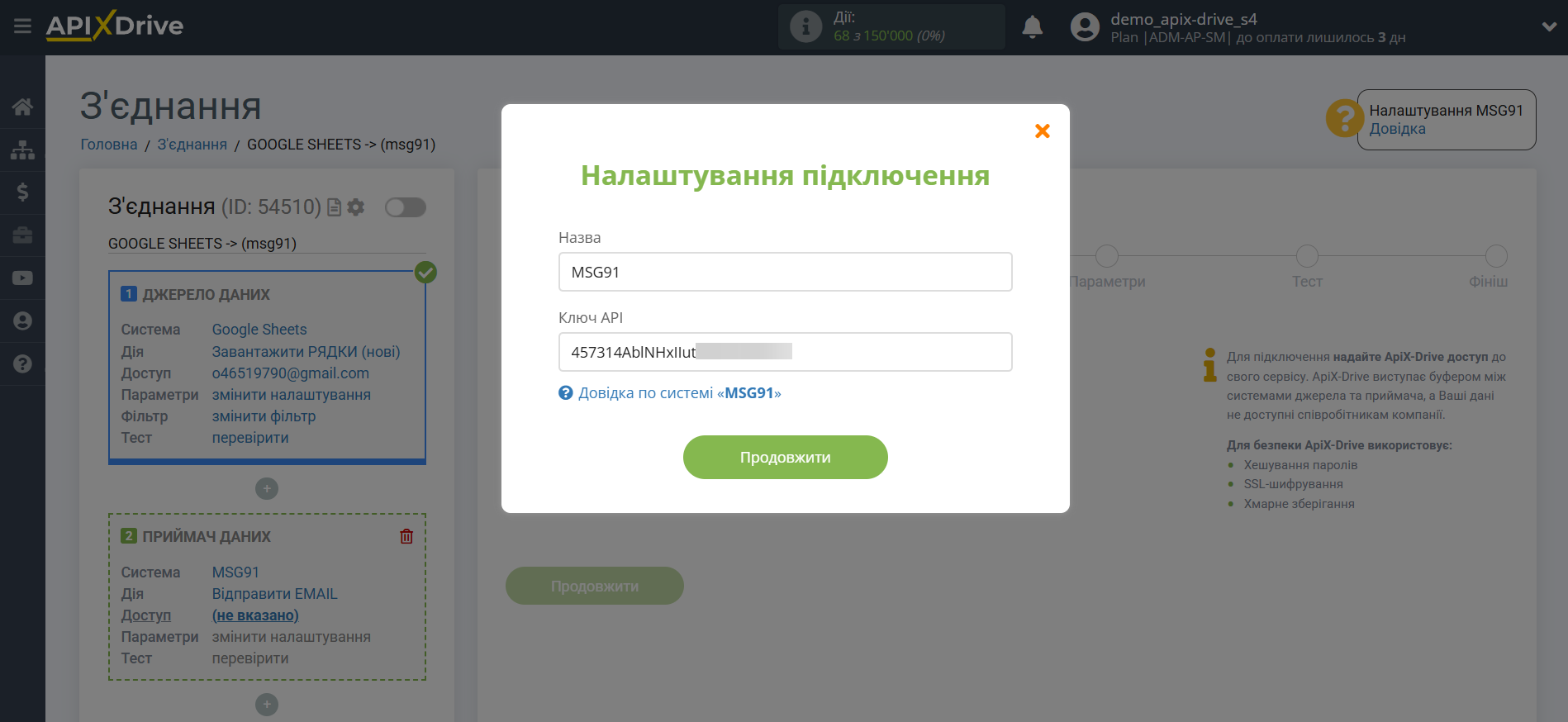Click the green checkmark on data source
This screenshot has width=1568, height=722.
pyautogui.click(x=425, y=272)
